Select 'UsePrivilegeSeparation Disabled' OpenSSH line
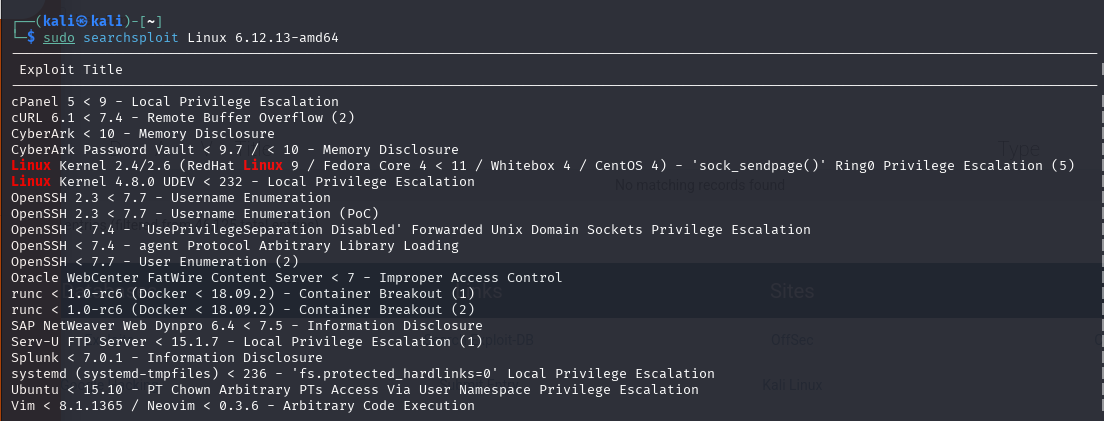 [x=410, y=230]
